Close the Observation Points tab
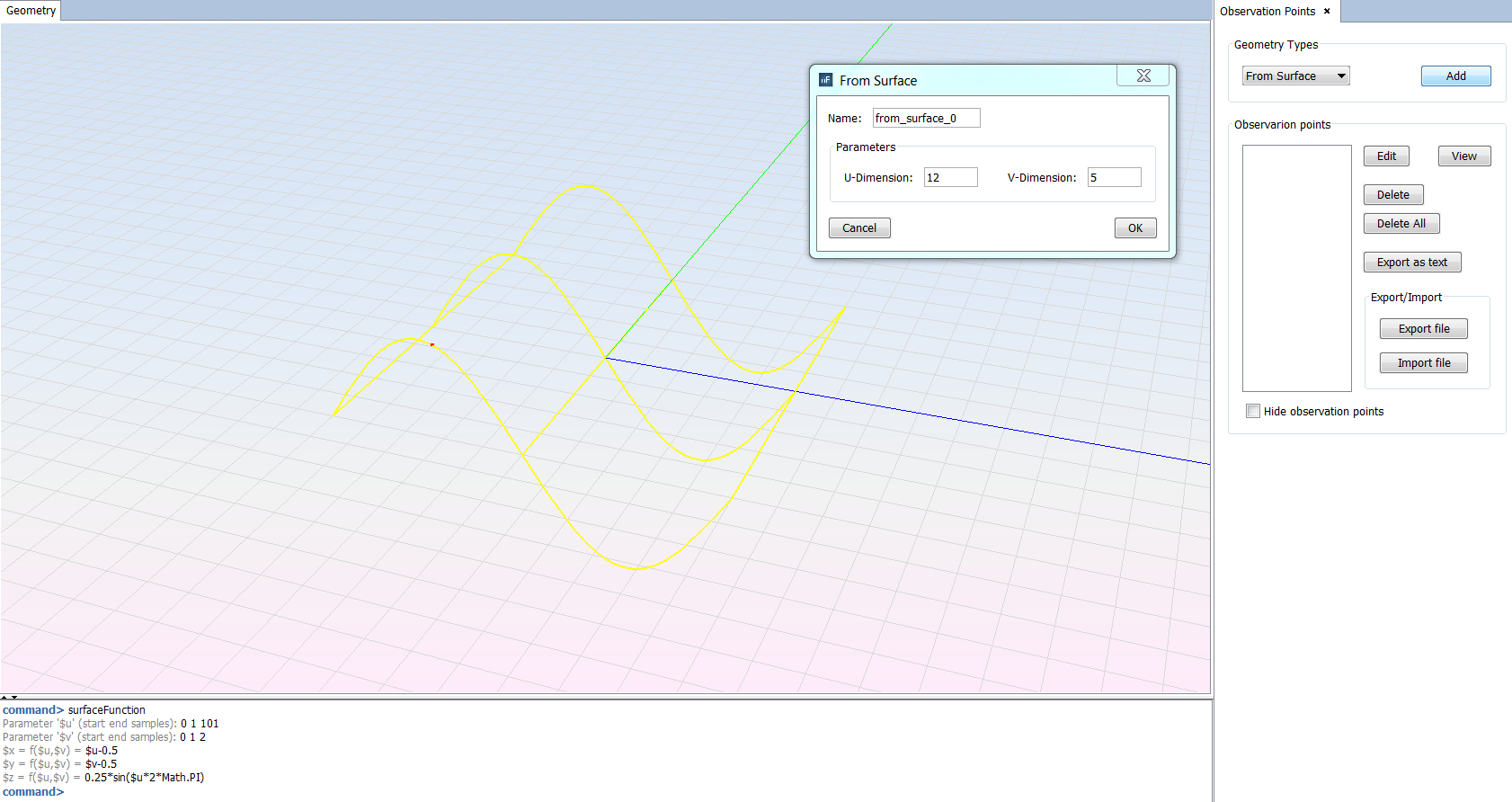Screen dimensions: 1512x802 click(x=1327, y=12)
